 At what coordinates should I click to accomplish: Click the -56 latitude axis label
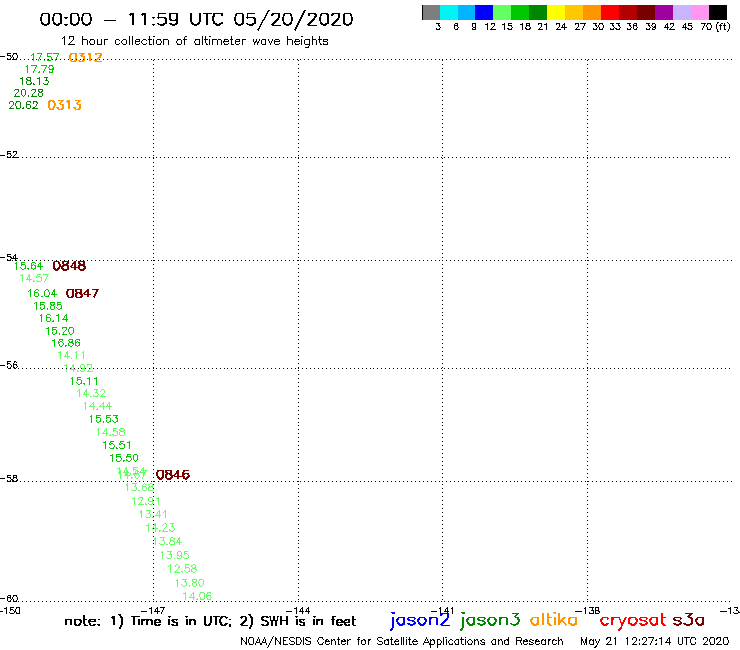coord(9,365)
